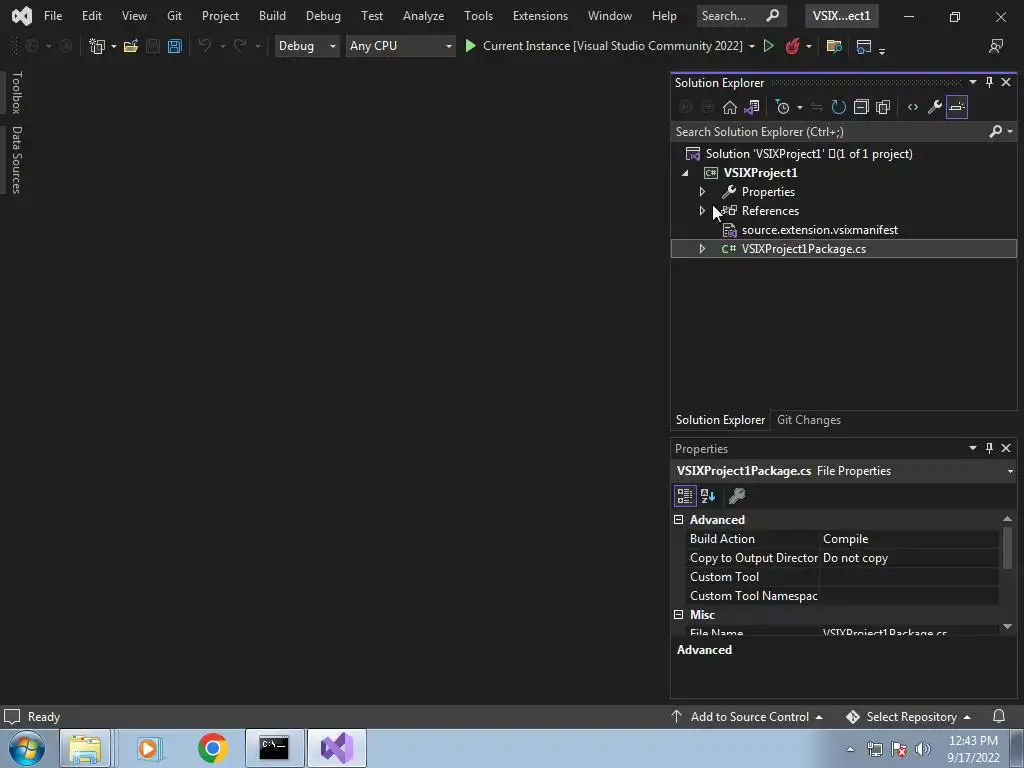Open the Toolbox side tab
Screen dimensions: 1024x768
[16, 92]
